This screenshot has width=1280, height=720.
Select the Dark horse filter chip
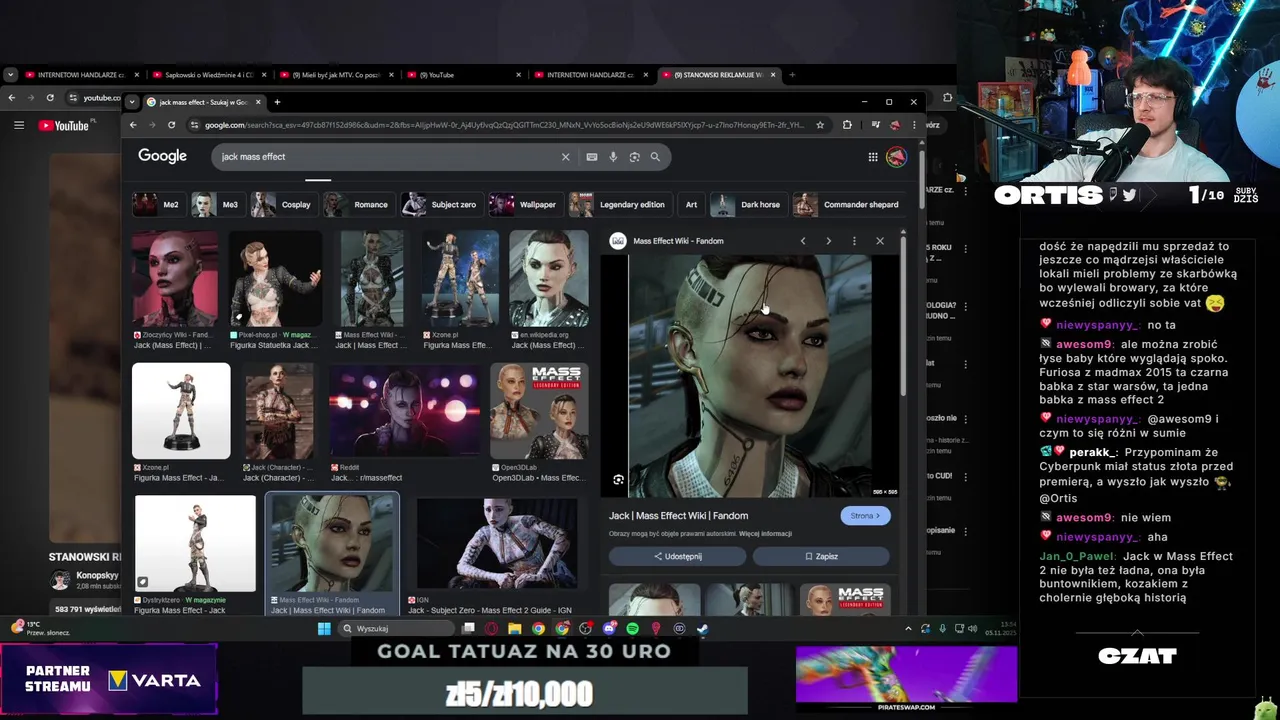coord(747,205)
